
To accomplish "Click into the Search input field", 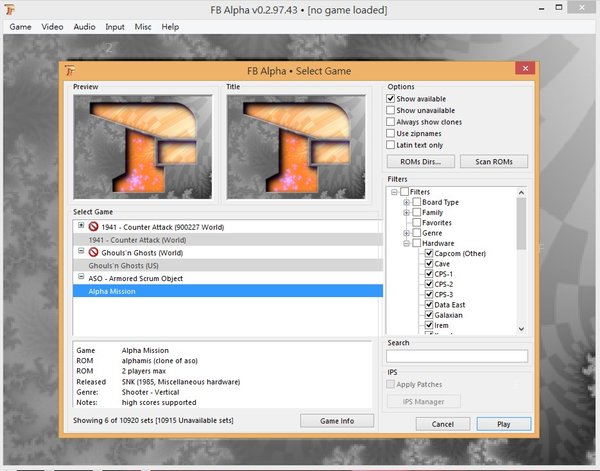I will 457,356.
